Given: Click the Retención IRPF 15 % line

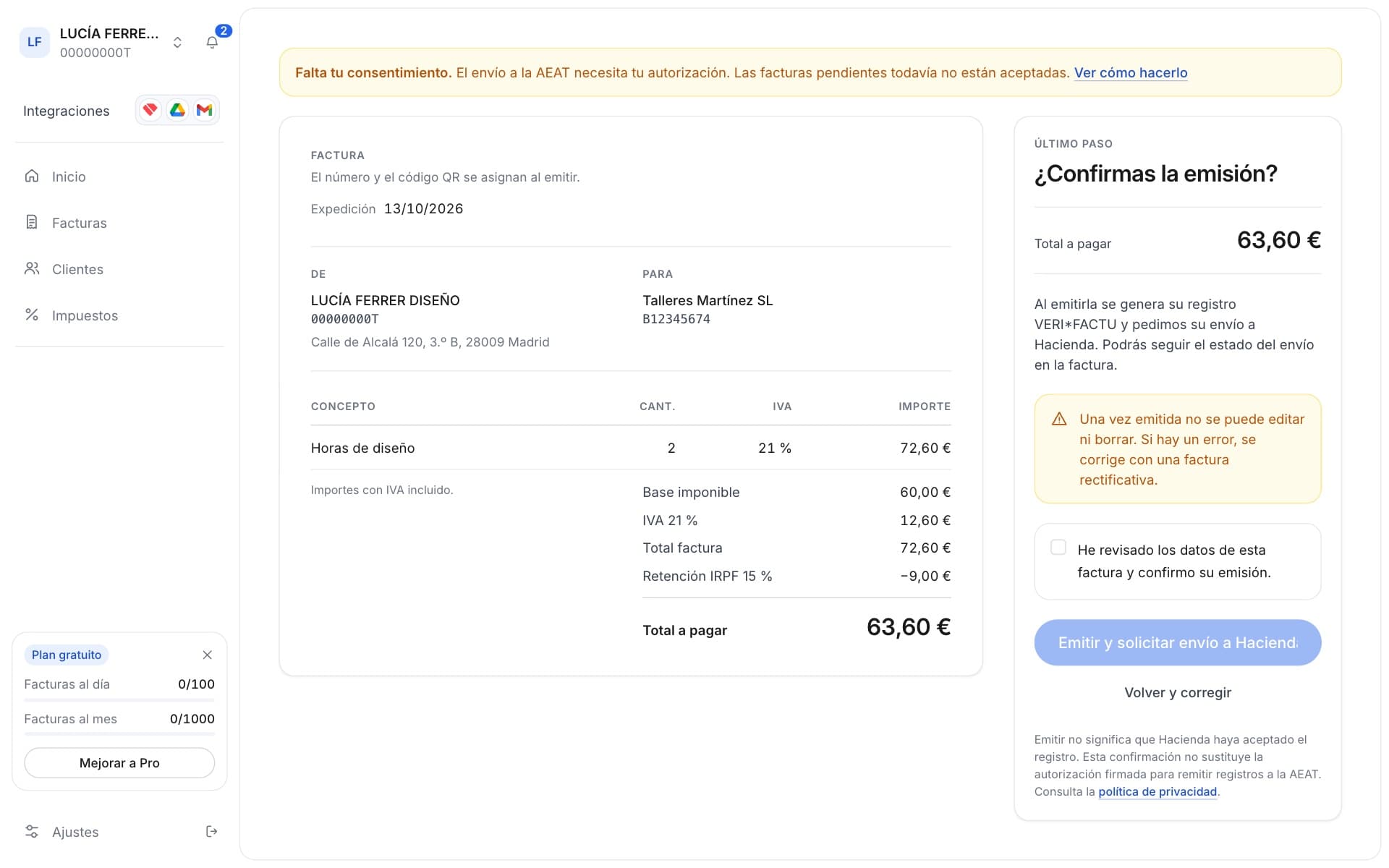Looking at the screenshot, I should pyautogui.click(x=797, y=576).
